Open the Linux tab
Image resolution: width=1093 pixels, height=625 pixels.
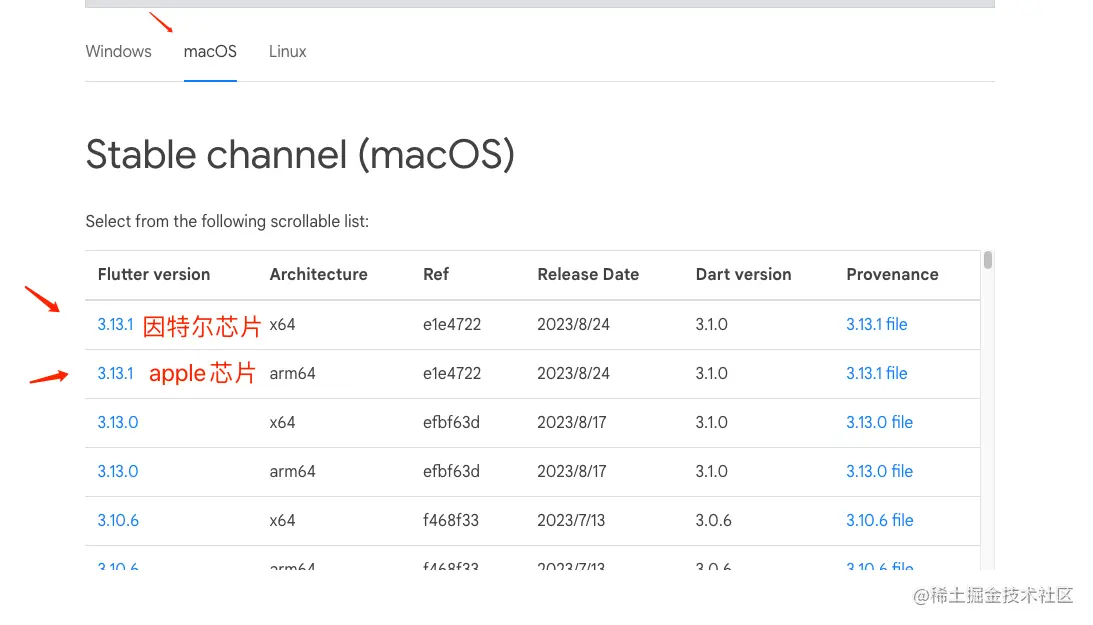(x=287, y=52)
